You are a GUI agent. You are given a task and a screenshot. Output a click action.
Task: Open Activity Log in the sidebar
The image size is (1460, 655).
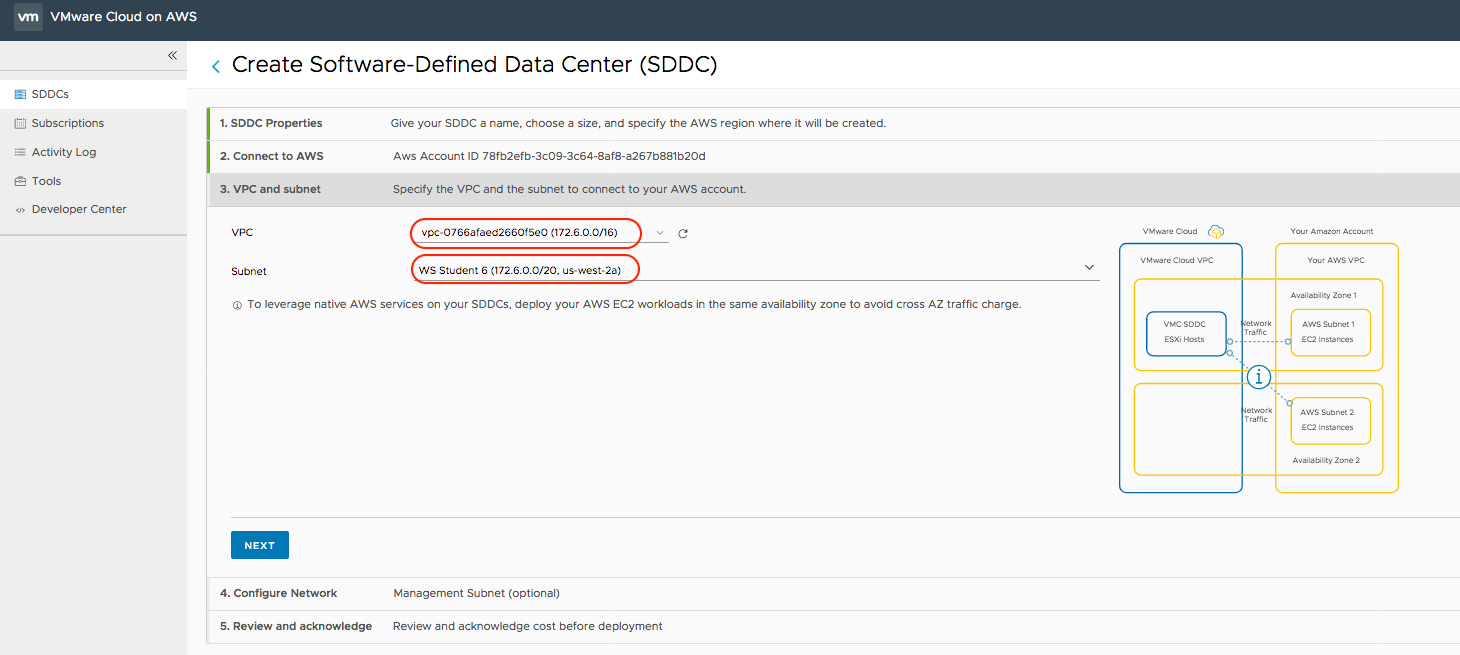click(64, 152)
